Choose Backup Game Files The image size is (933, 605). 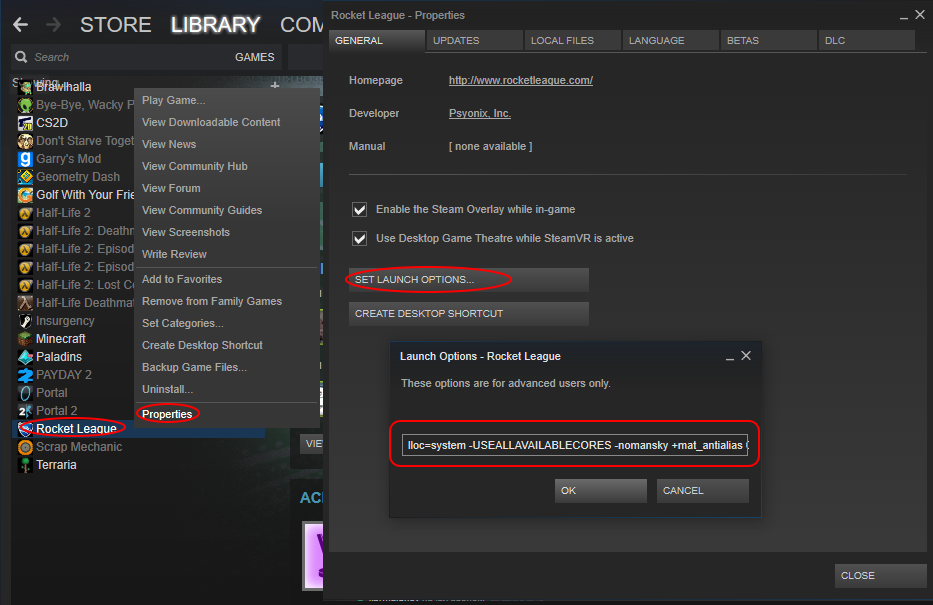pyautogui.click(x=227, y=368)
